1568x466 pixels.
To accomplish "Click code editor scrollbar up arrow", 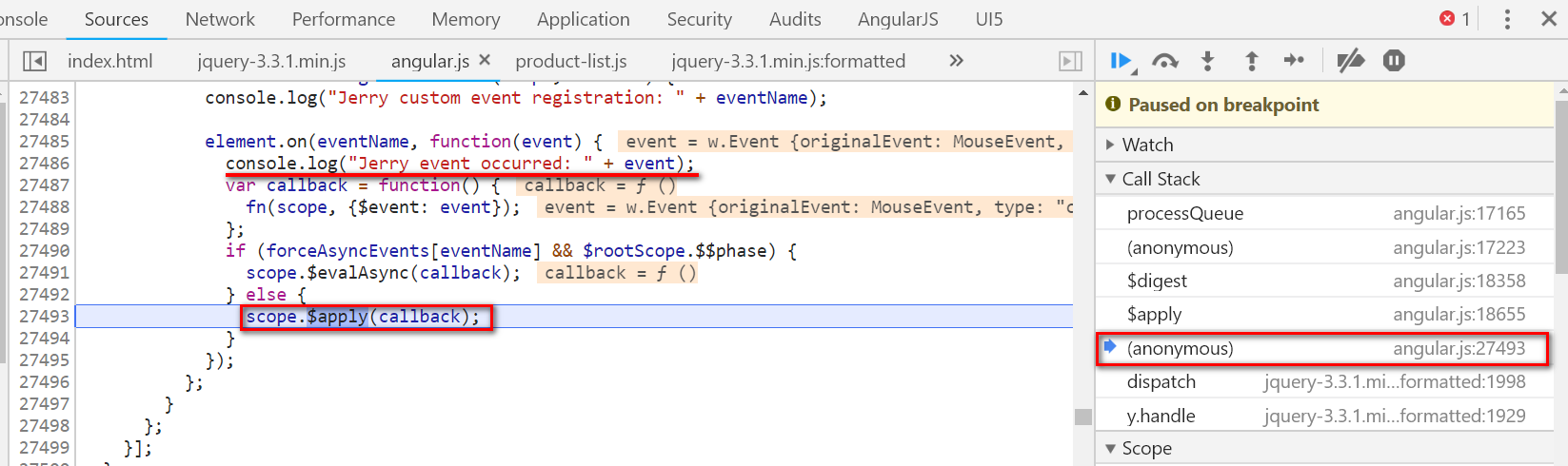I will click(x=1083, y=92).
